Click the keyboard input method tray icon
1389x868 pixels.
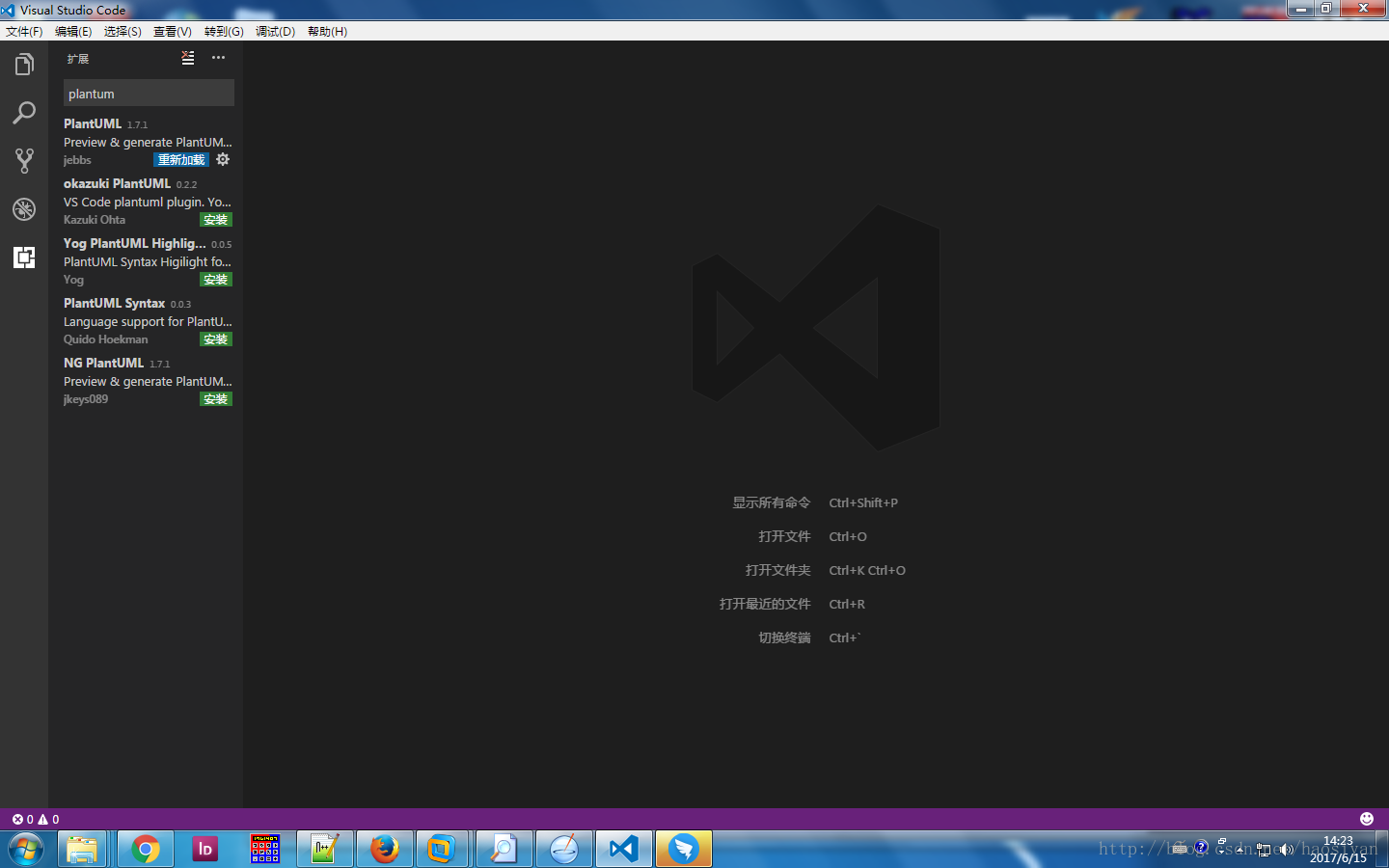[1179, 849]
